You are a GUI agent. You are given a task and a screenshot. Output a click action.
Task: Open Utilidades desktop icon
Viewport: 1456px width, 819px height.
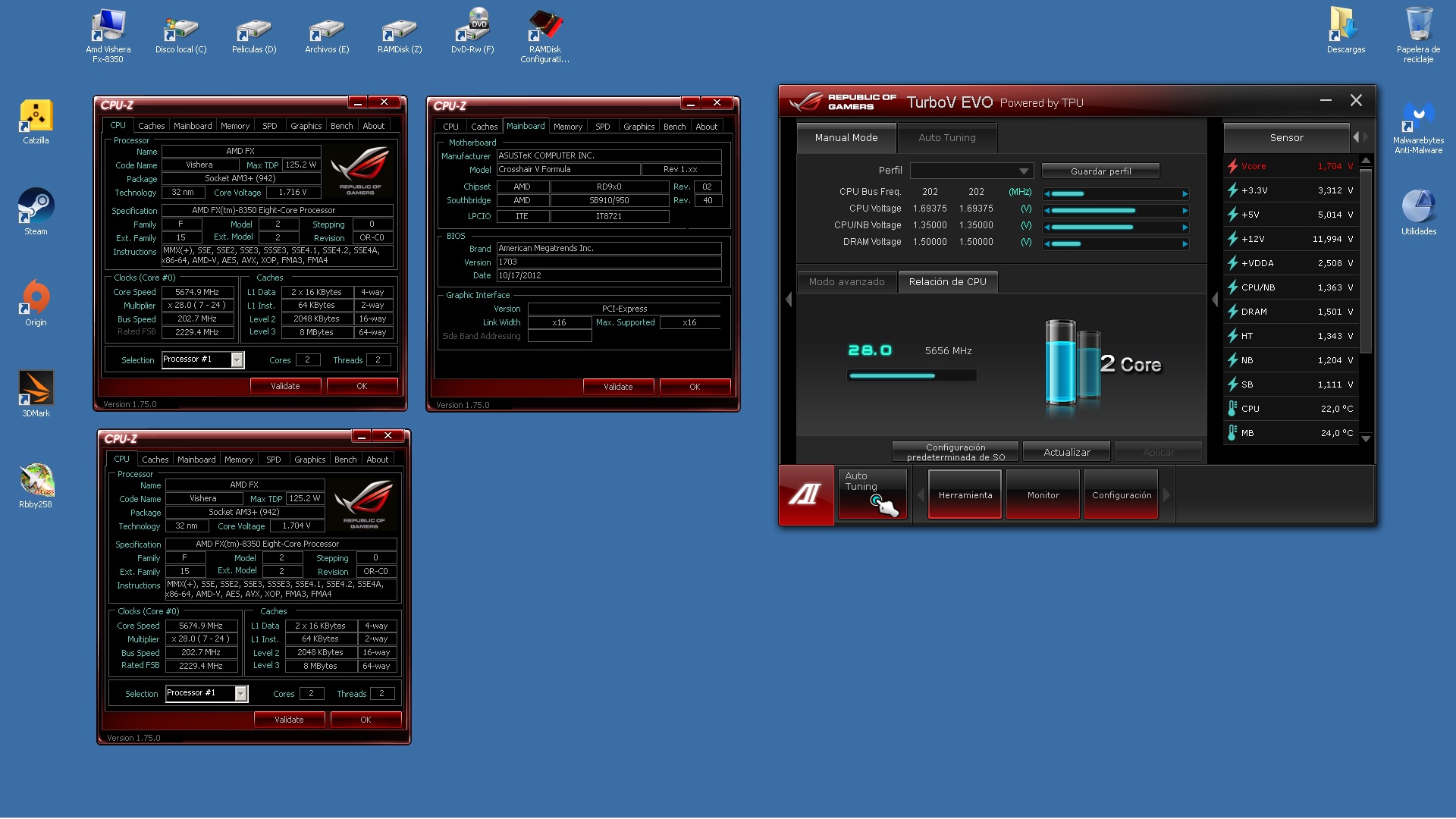click(1418, 212)
